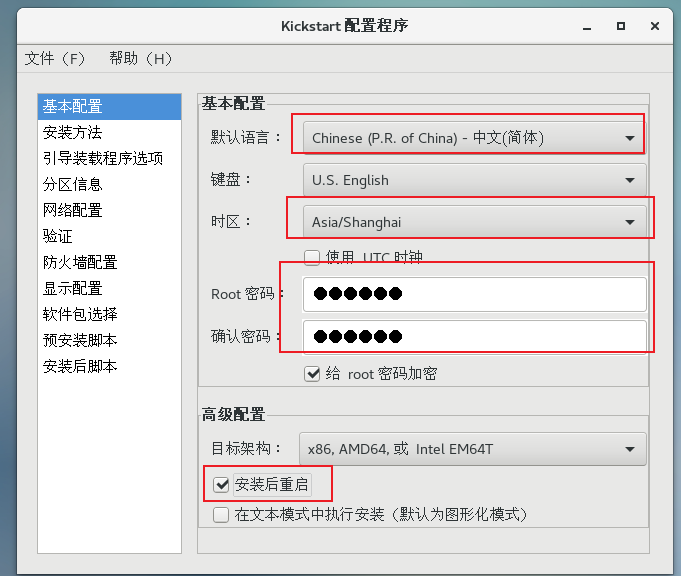This screenshot has width=681, height=576.
Task: Switch to 网络配置 section
Action: (x=109, y=210)
